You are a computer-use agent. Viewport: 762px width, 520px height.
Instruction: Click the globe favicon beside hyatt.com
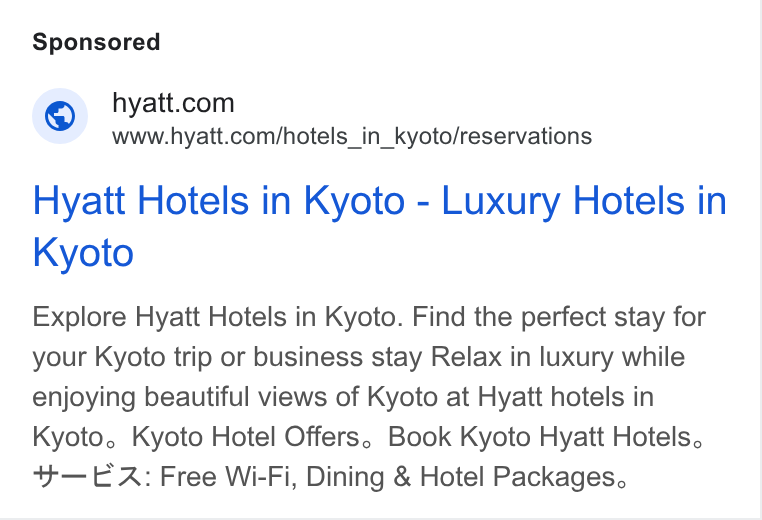pyautogui.click(x=60, y=116)
